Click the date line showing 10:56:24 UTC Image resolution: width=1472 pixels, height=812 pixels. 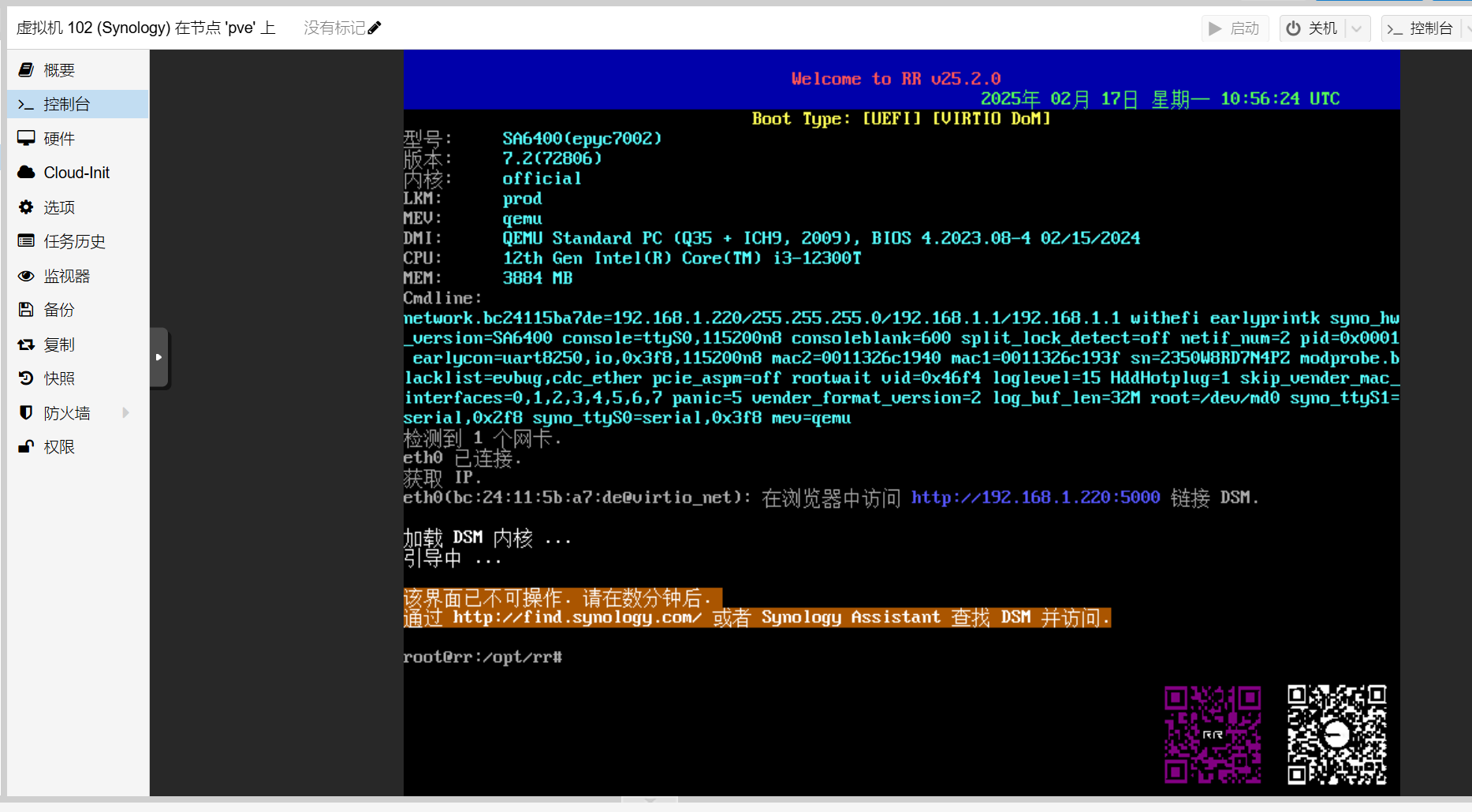(x=1160, y=99)
